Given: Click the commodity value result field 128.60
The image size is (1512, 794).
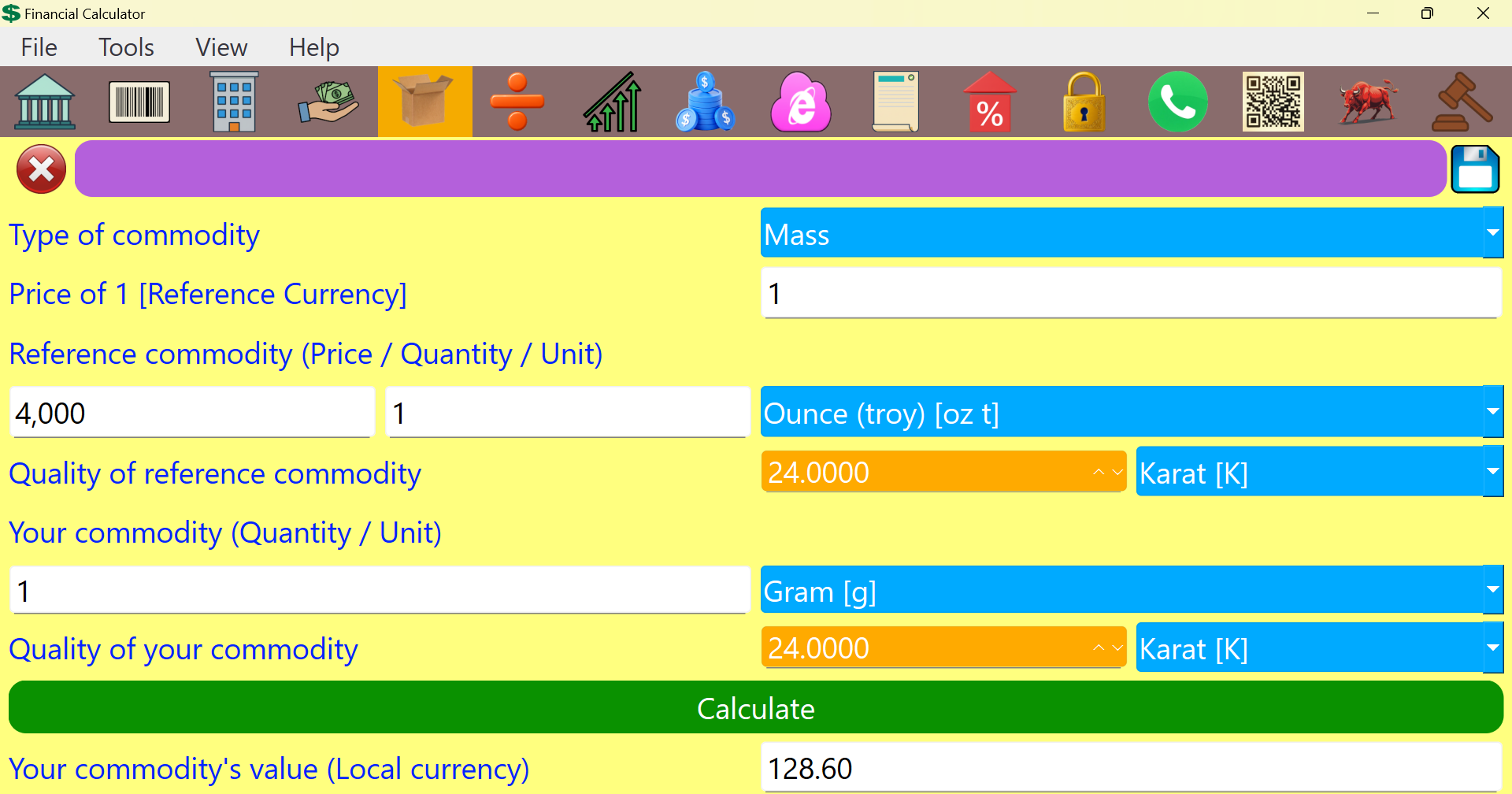Looking at the screenshot, I should click(x=1131, y=768).
